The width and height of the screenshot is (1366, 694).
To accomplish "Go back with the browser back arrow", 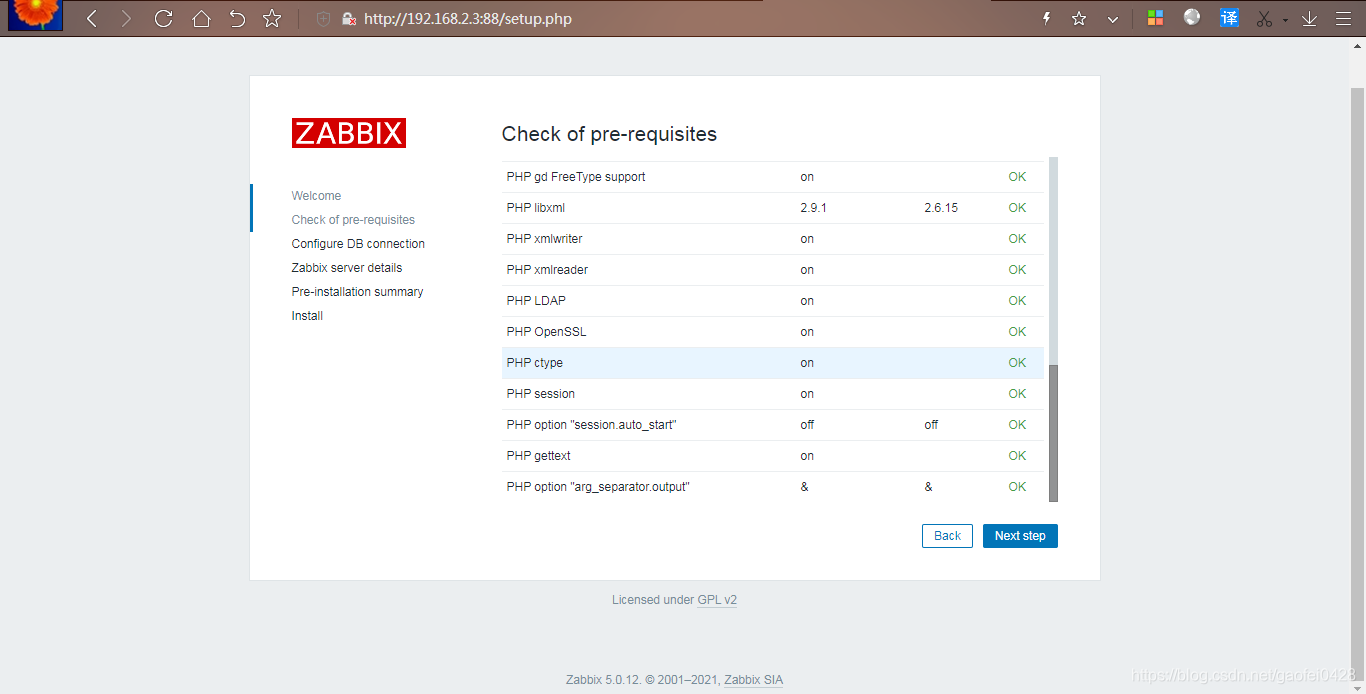I will 92,18.
